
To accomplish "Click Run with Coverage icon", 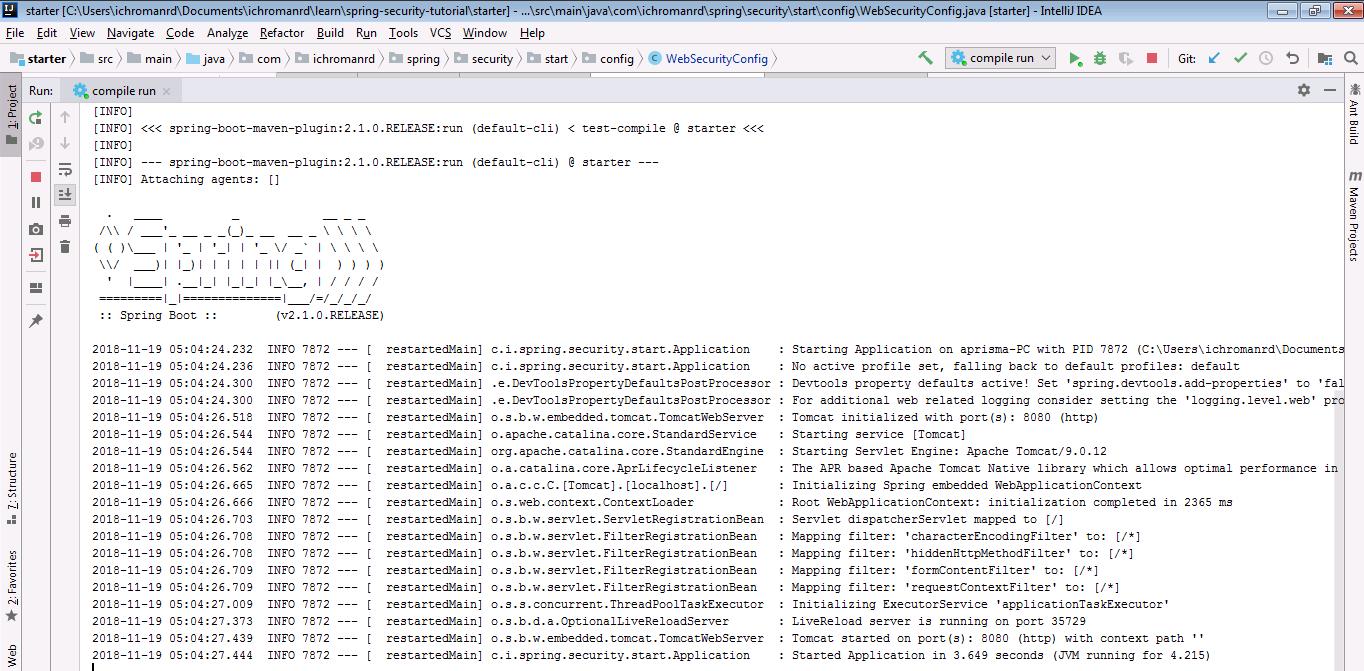I will (1126, 58).
